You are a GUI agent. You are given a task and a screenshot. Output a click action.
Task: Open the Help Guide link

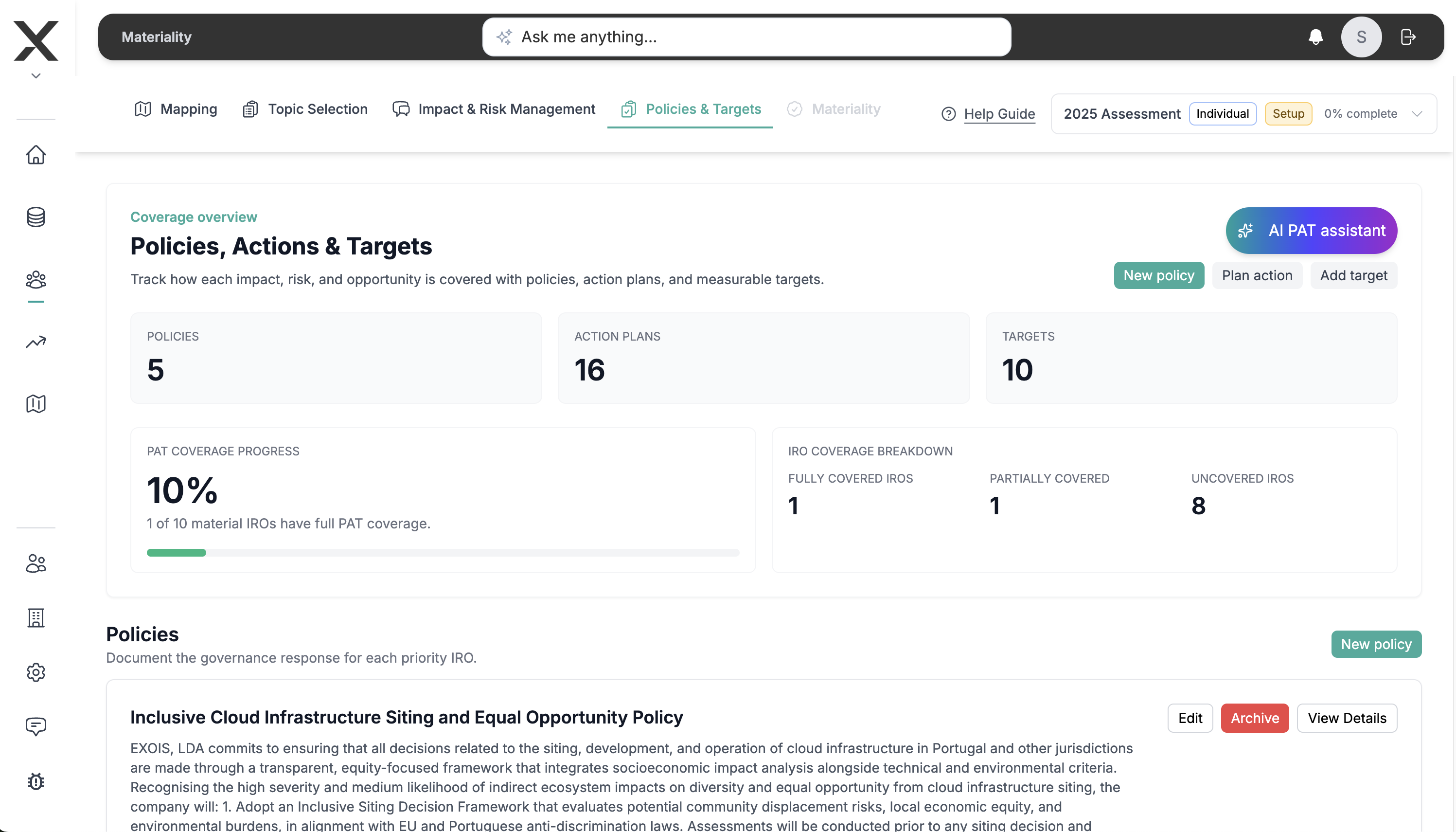(x=999, y=114)
